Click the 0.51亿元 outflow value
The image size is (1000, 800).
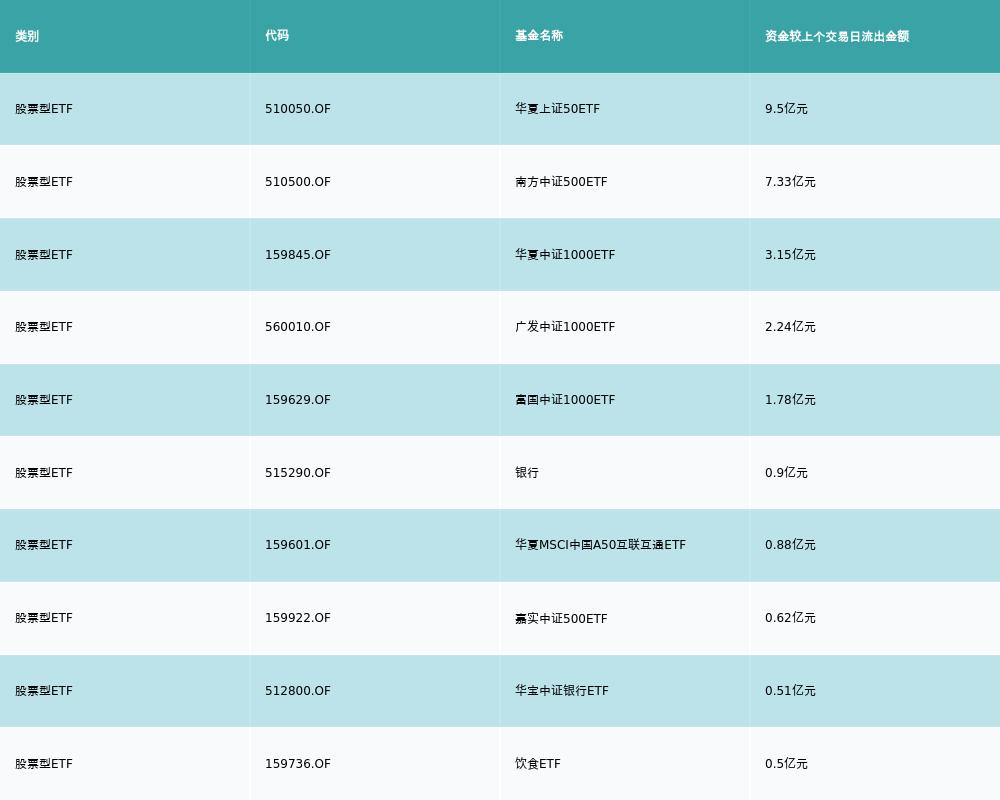pos(790,691)
